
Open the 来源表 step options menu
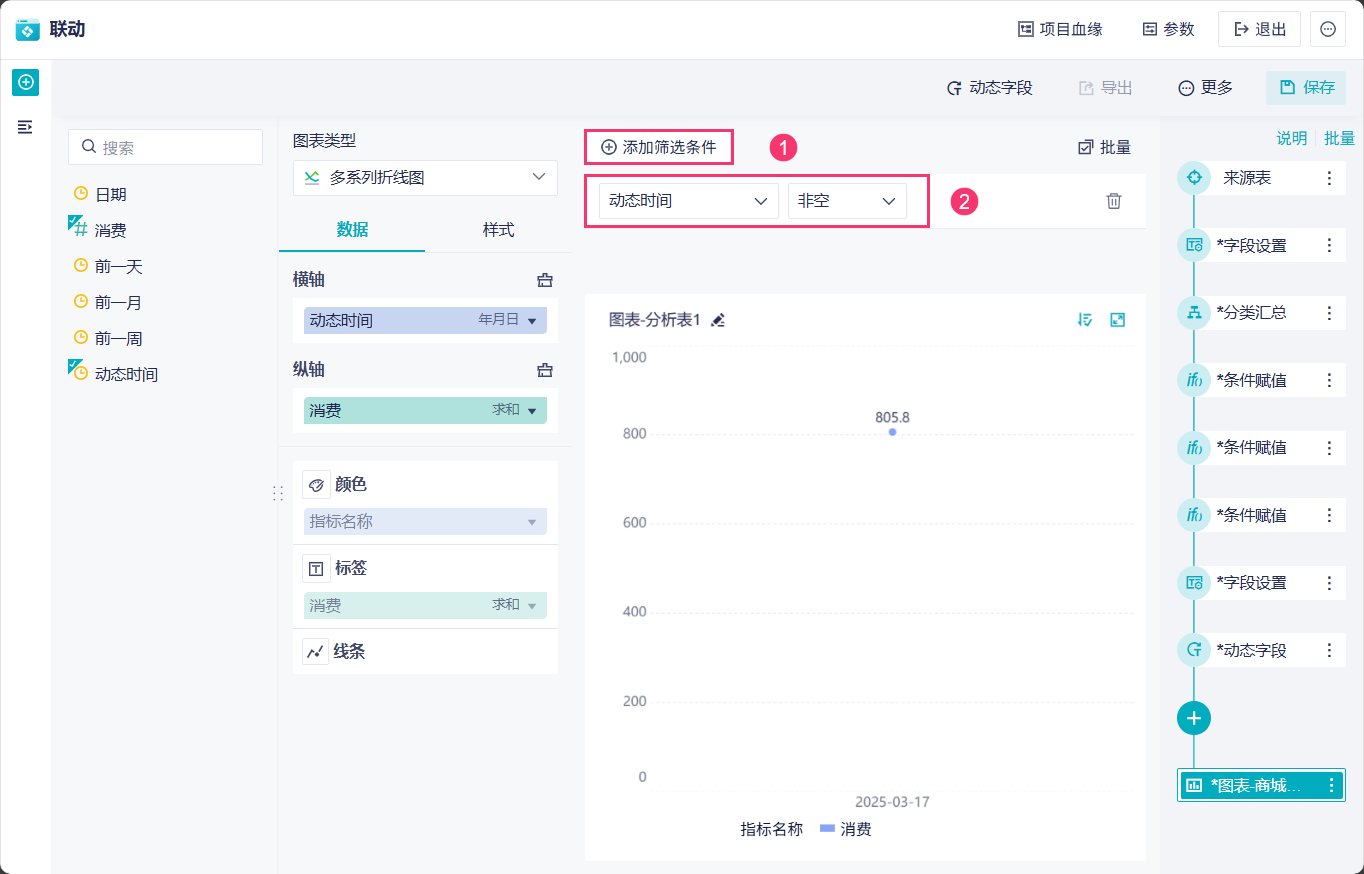tap(1329, 178)
